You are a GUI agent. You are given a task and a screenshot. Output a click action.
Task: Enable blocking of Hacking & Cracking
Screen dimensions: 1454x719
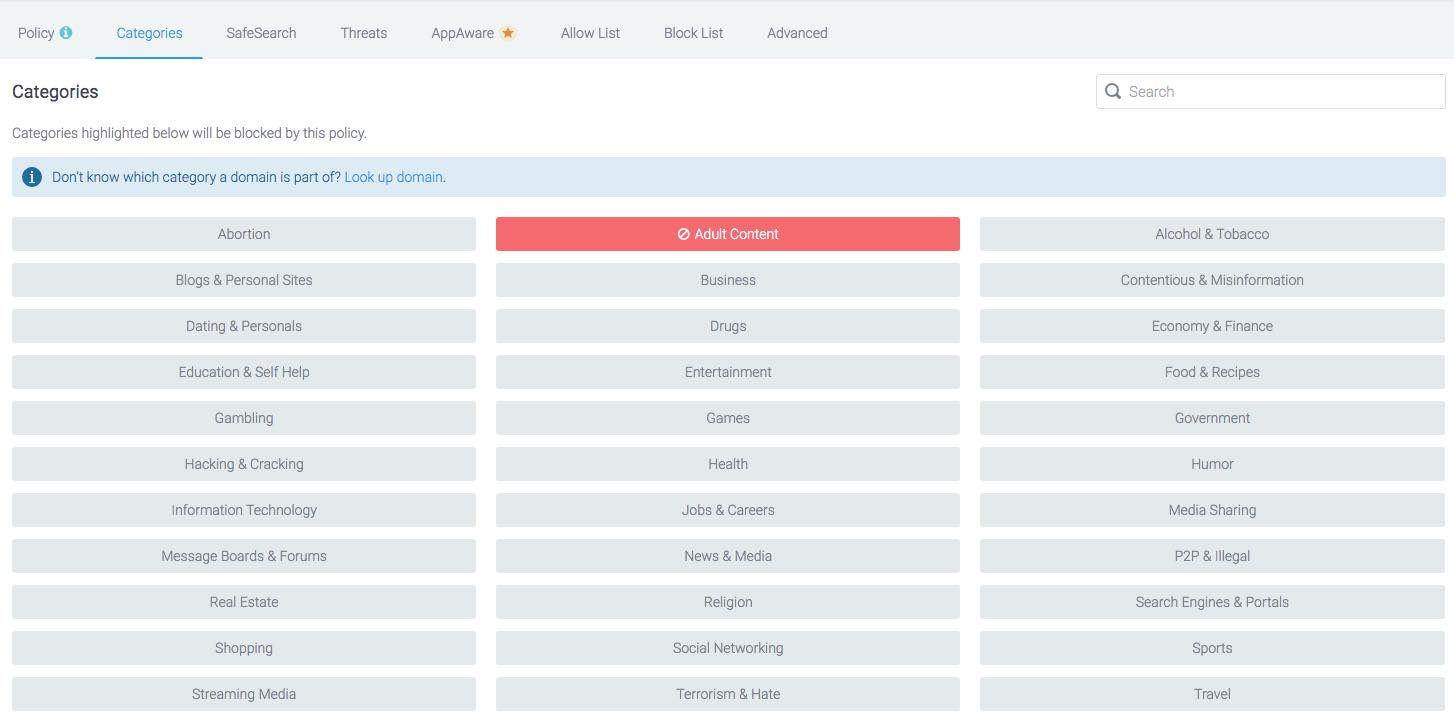coord(243,464)
